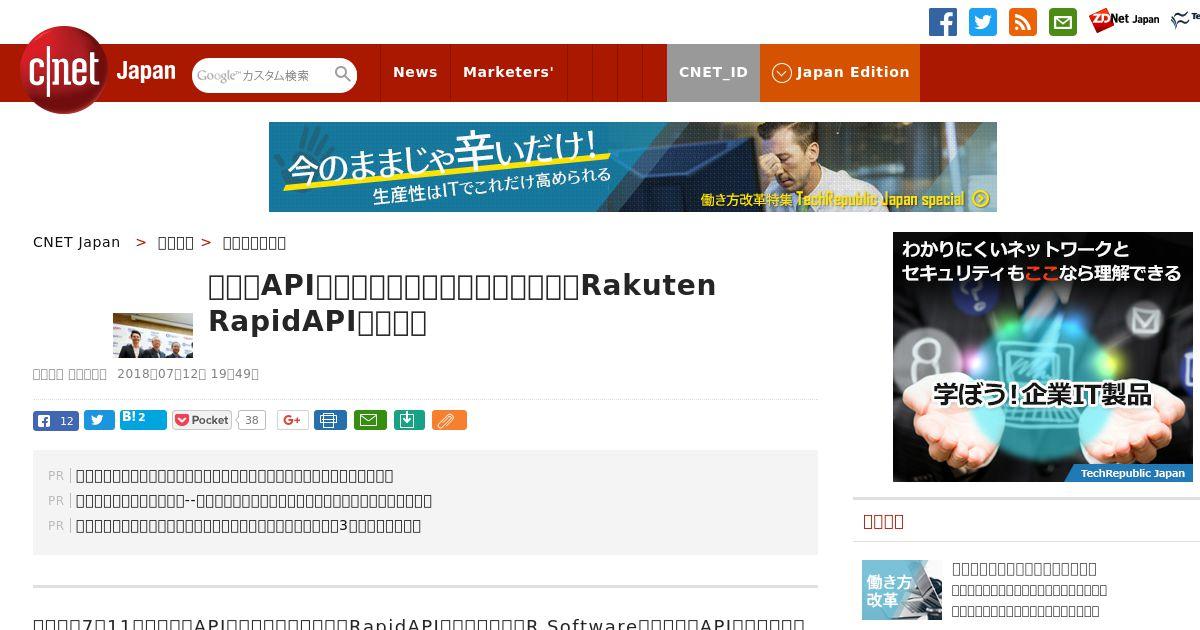The height and width of the screenshot is (630, 1200).
Task: Click the Google custom search field
Action: click(263, 75)
